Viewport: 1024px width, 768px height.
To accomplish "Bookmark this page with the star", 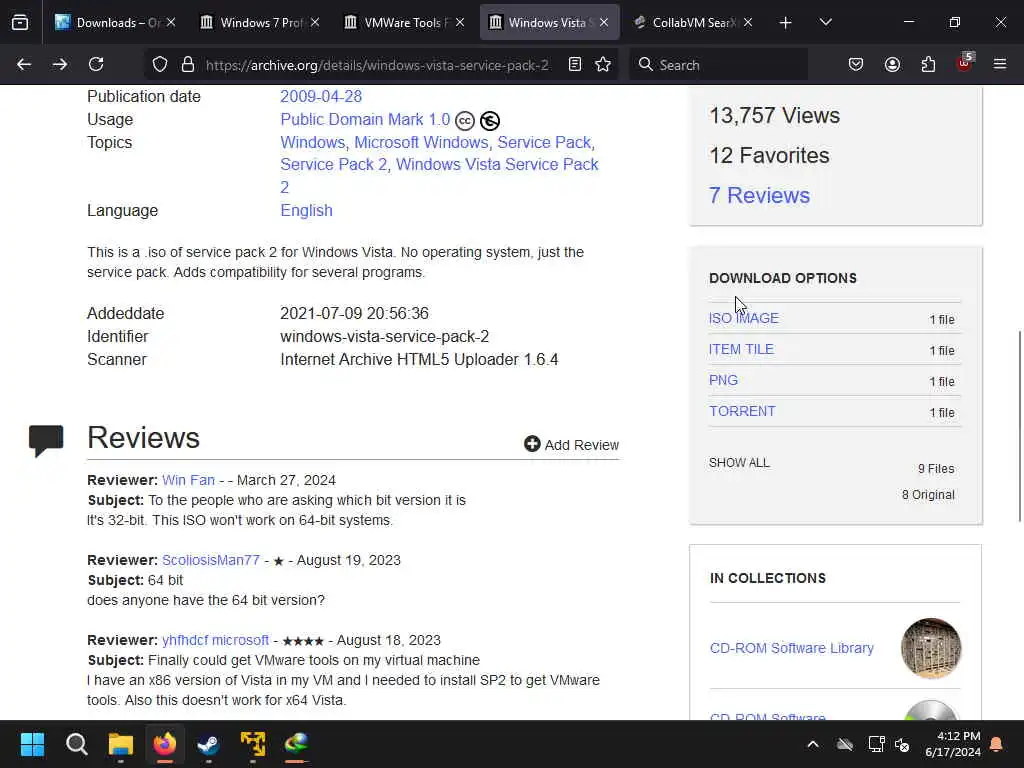I will (603, 64).
